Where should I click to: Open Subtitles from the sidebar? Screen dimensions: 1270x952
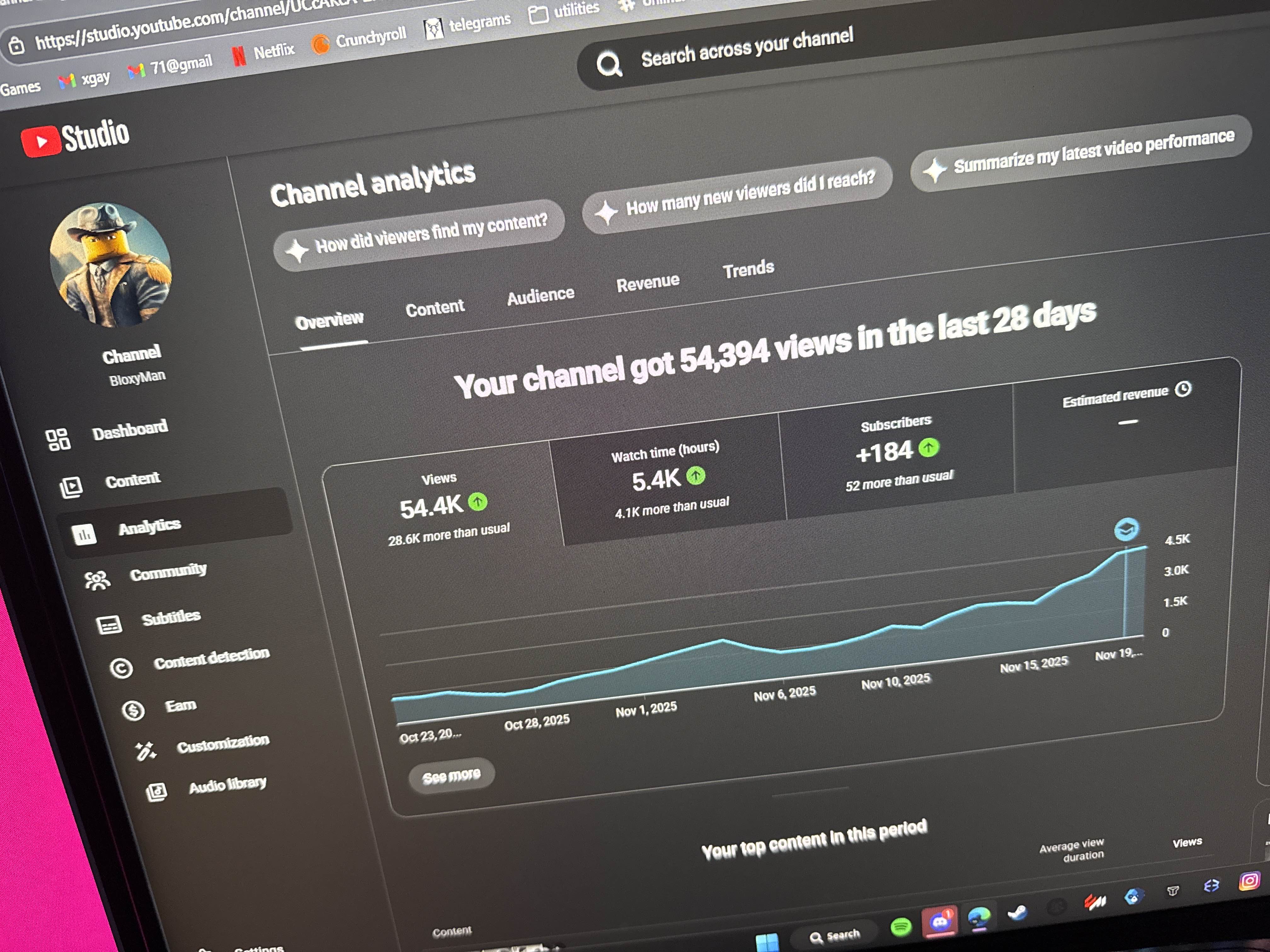170,617
